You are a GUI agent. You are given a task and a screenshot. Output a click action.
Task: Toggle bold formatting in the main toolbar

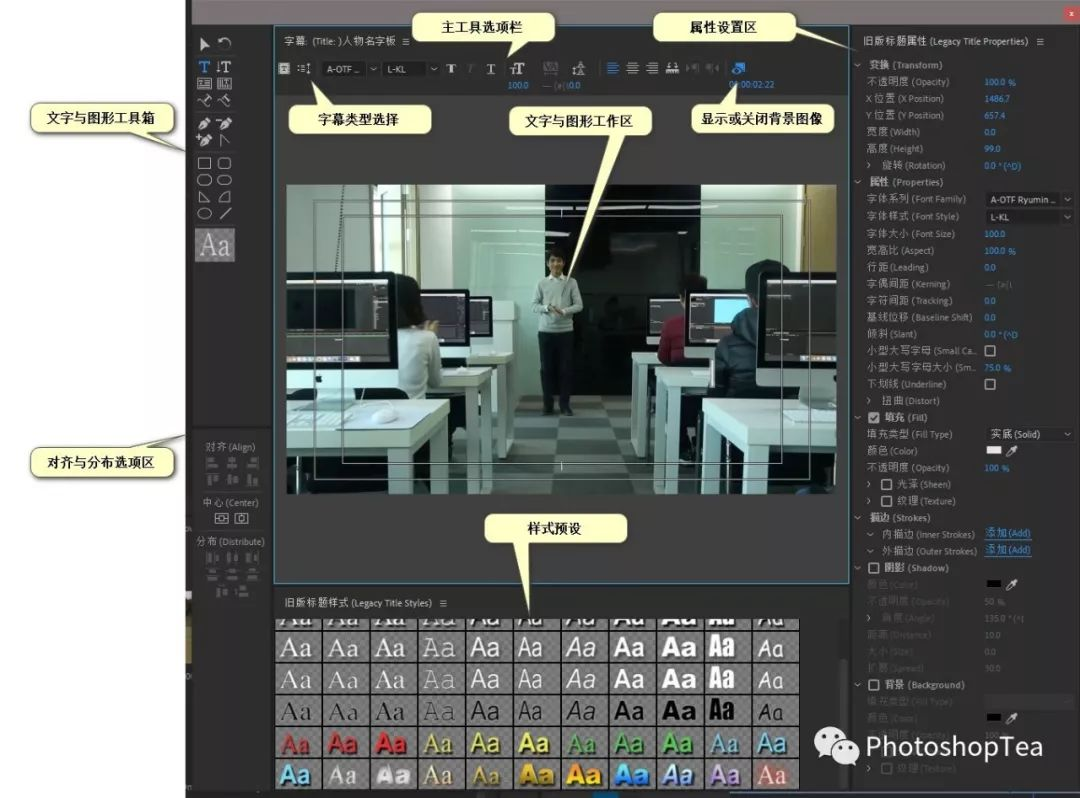[x=451, y=69]
